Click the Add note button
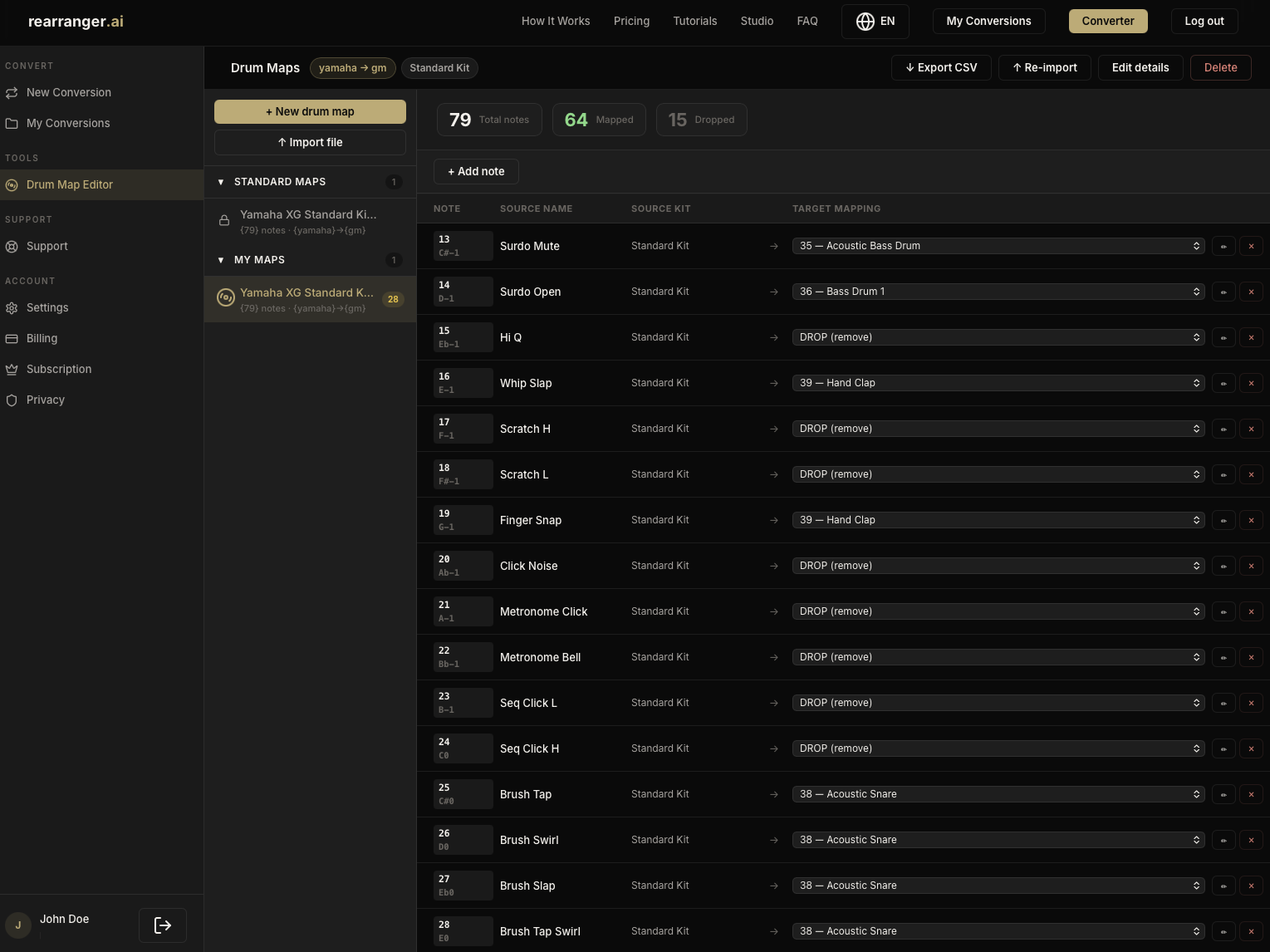This screenshot has height=952, width=1270. (x=476, y=171)
